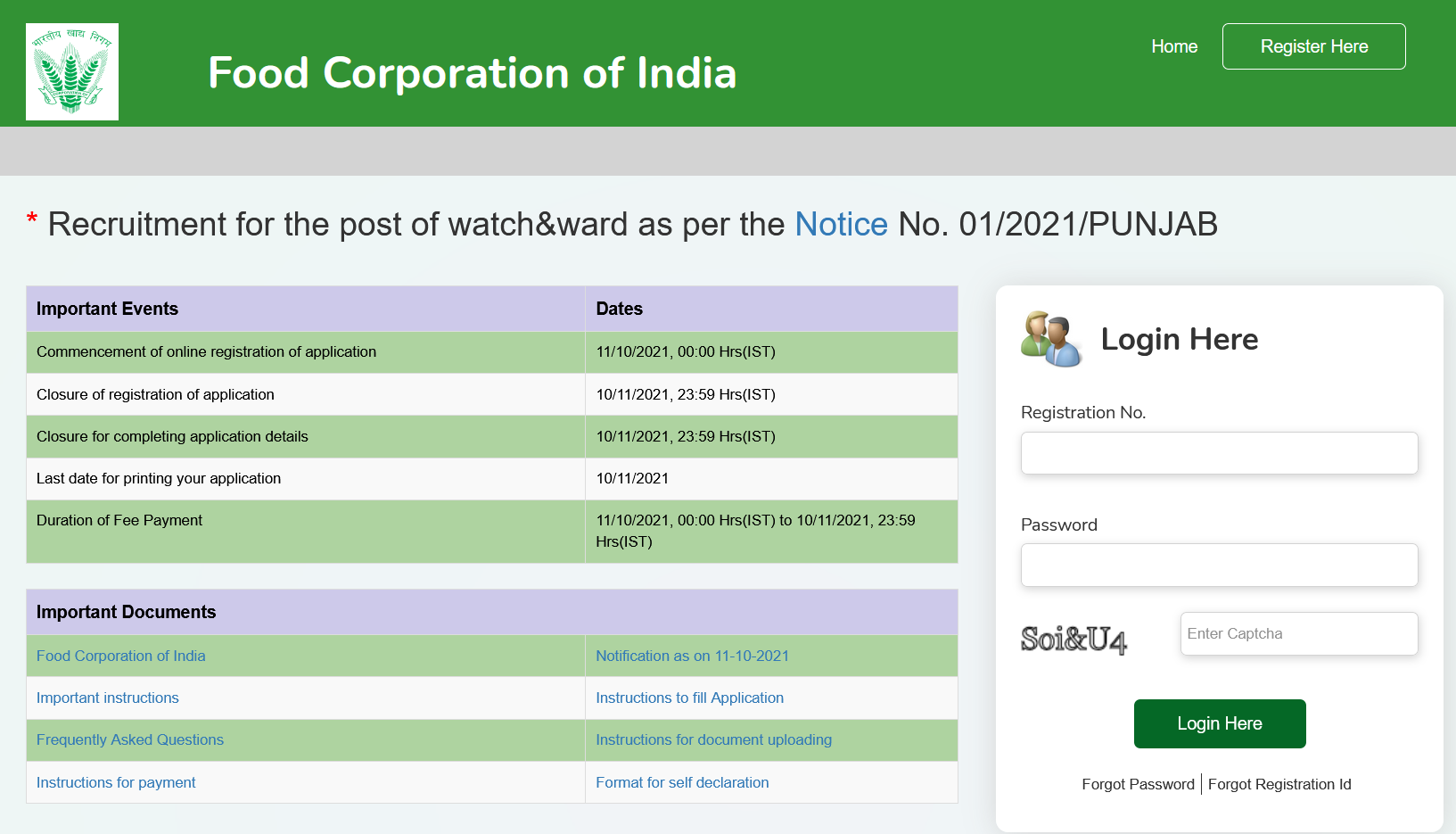Open the Forgot Registration Id link
1456x834 pixels.
(x=1279, y=784)
